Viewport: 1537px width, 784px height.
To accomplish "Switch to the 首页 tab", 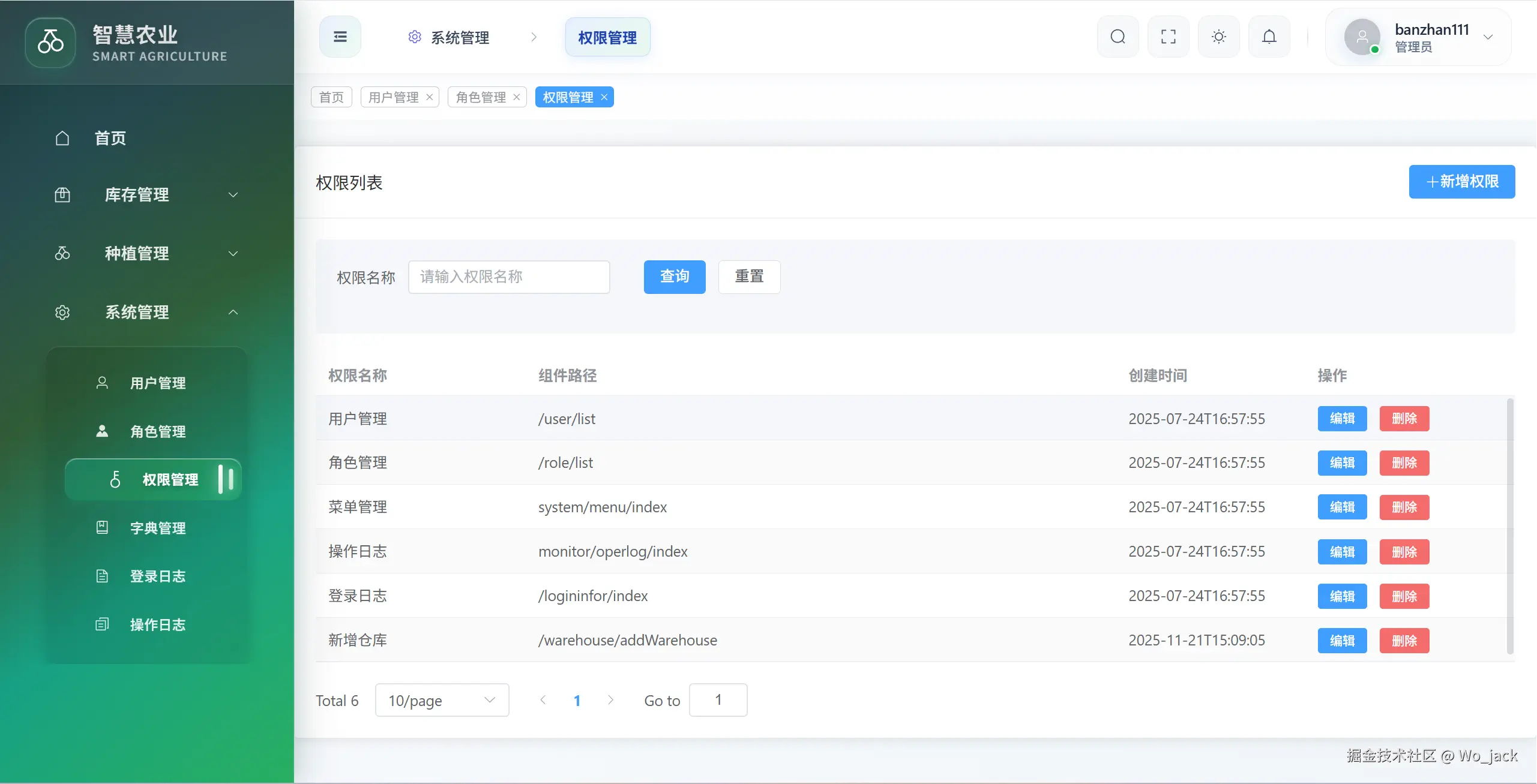I will tap(331, 97).
